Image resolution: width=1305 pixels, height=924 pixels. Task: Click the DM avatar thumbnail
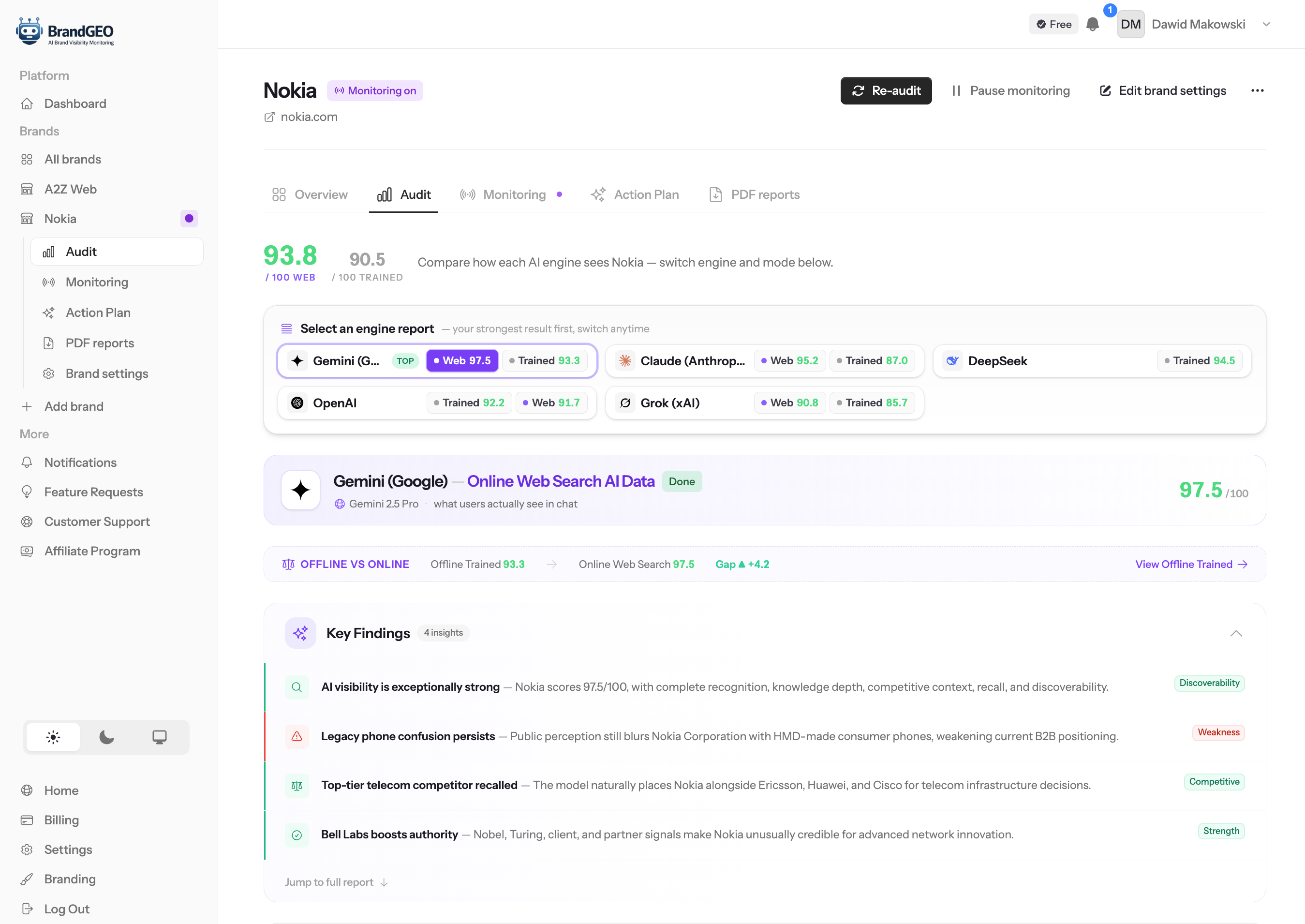click(x=1130, y=25)
